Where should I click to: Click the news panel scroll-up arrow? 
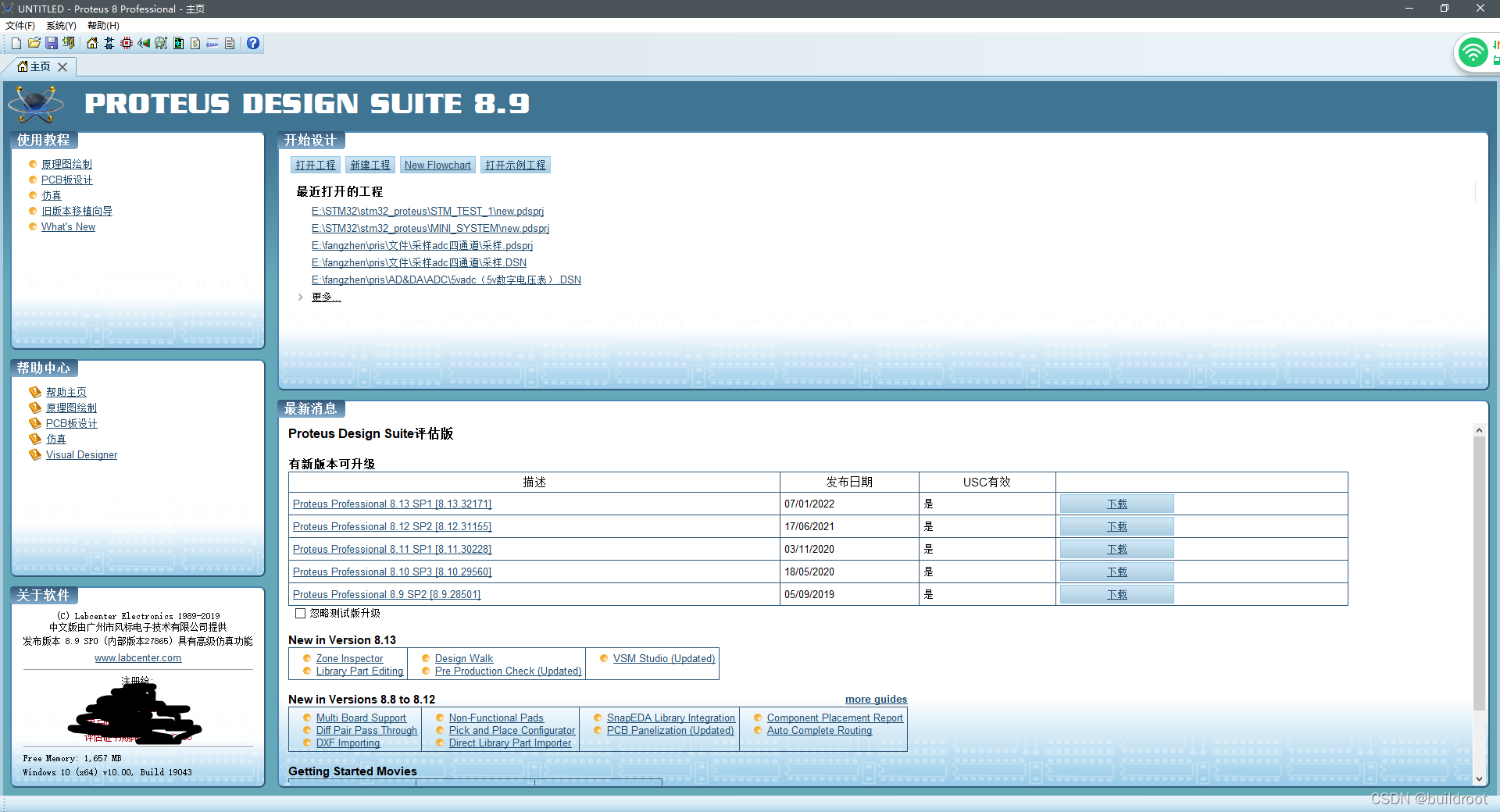1479,430
